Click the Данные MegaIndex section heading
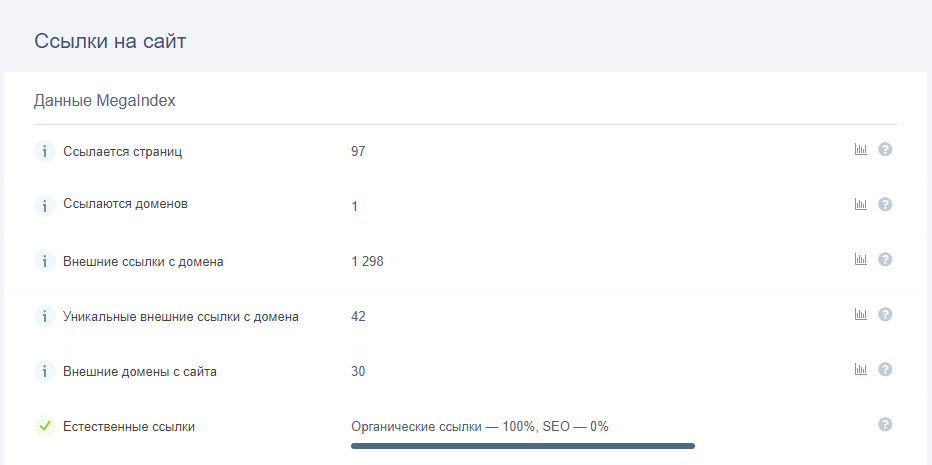932x465 pixels. 105,100
